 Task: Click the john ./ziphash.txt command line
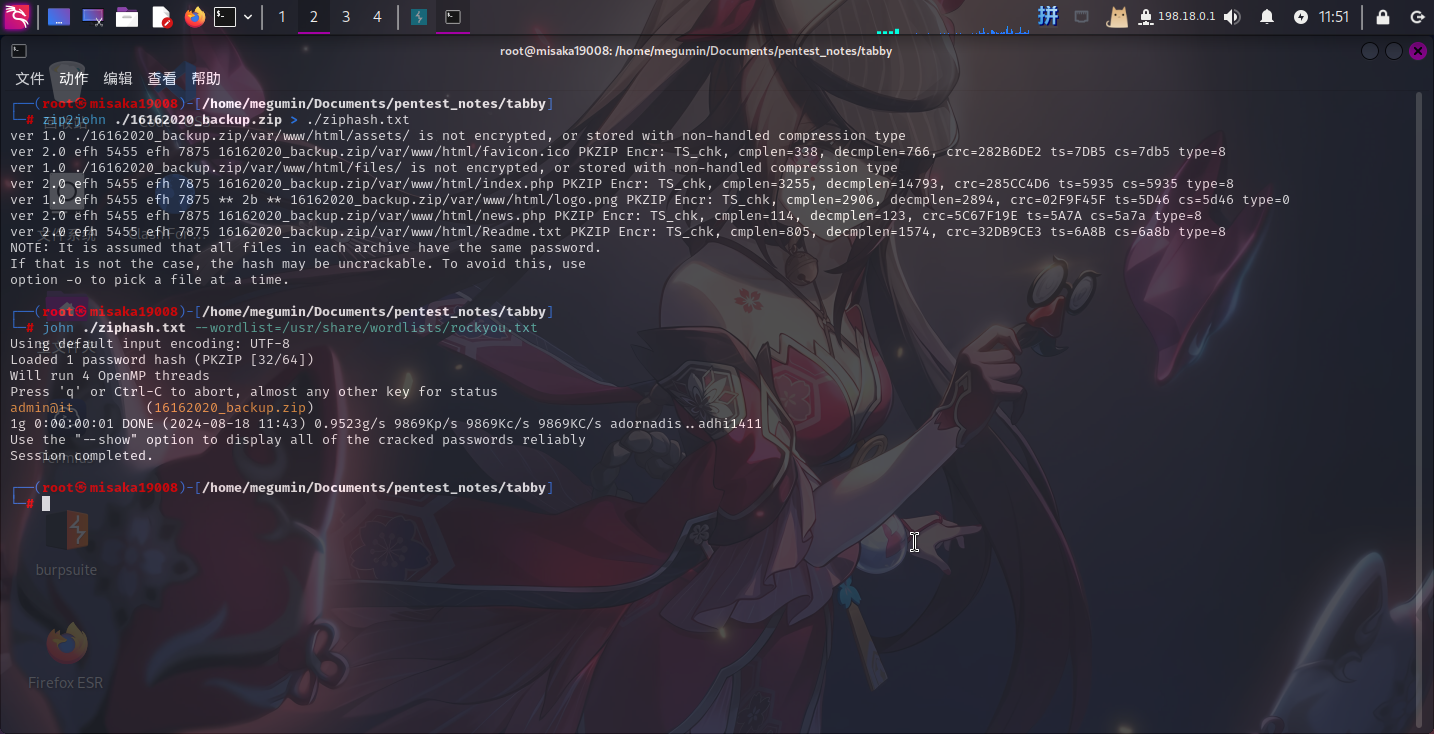[x=290, y=328]
